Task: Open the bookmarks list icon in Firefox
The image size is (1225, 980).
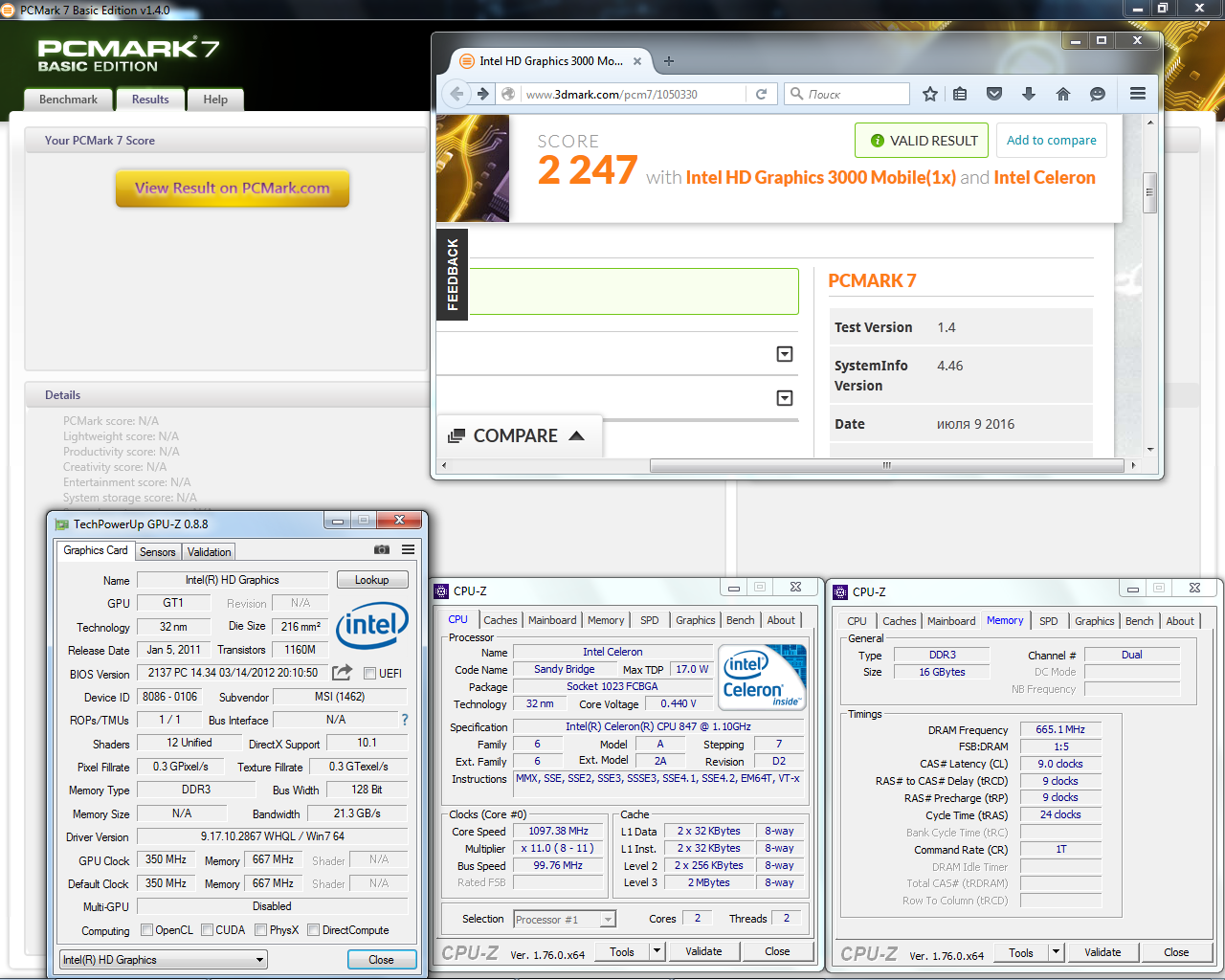Action: (960, 94)
